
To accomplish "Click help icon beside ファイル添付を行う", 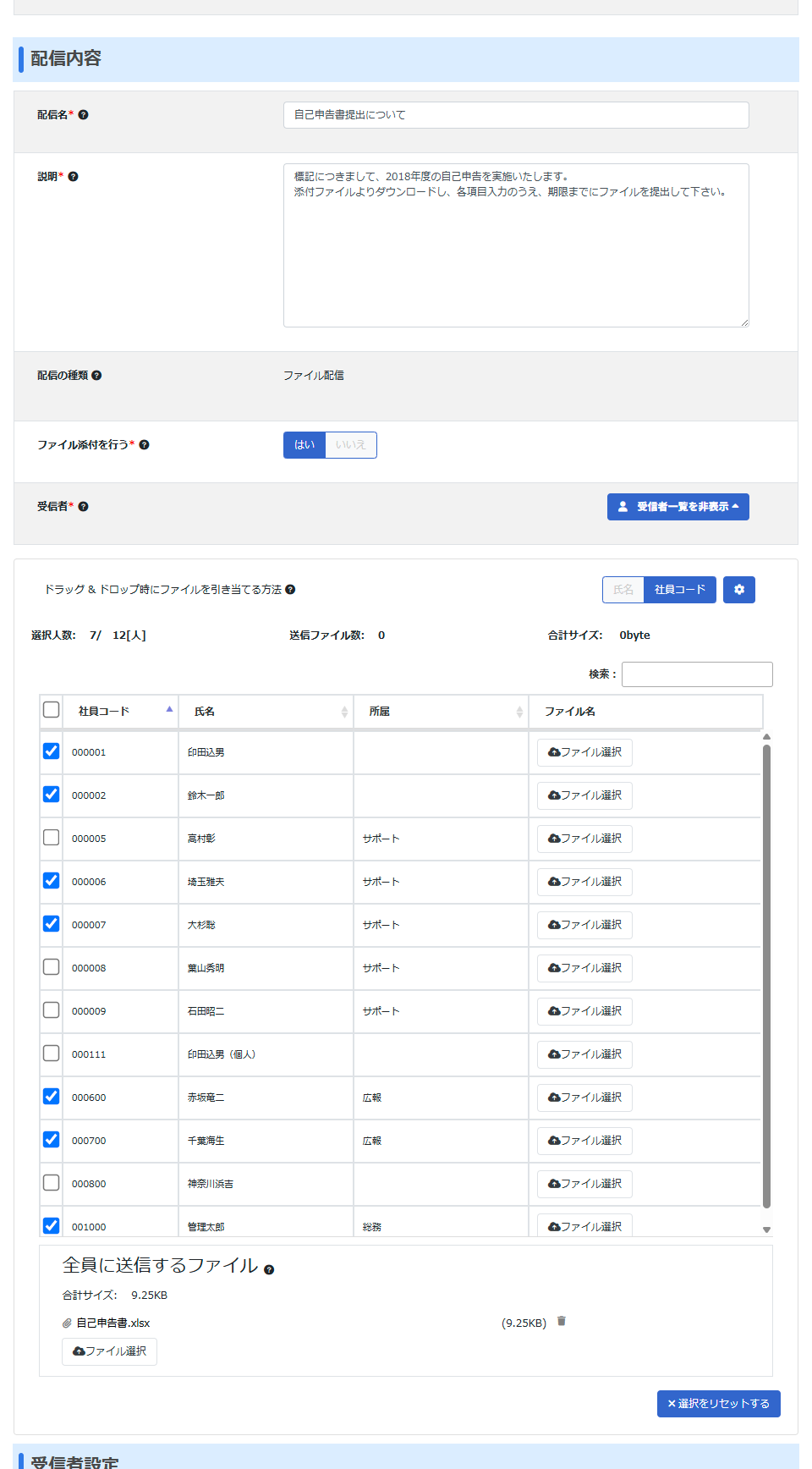I will [144, 445].
